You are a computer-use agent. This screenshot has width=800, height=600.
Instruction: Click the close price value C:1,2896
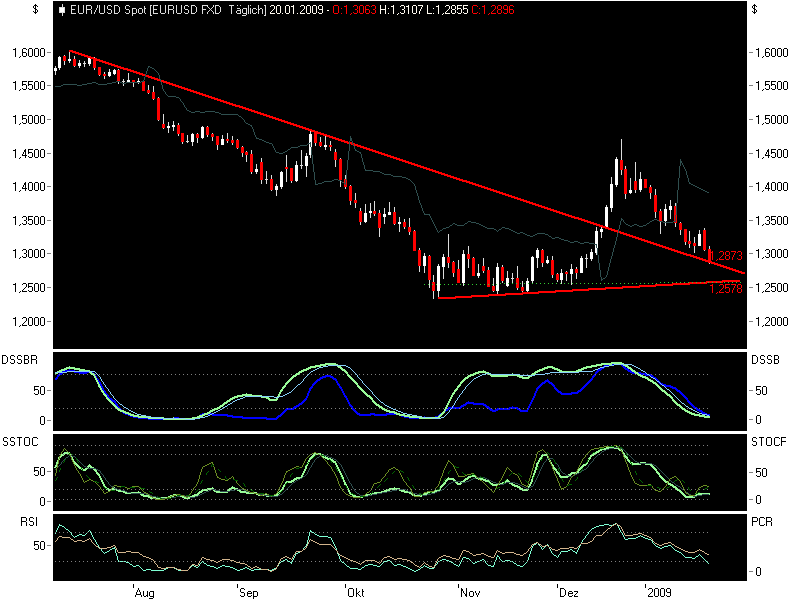tap(492, 10)
